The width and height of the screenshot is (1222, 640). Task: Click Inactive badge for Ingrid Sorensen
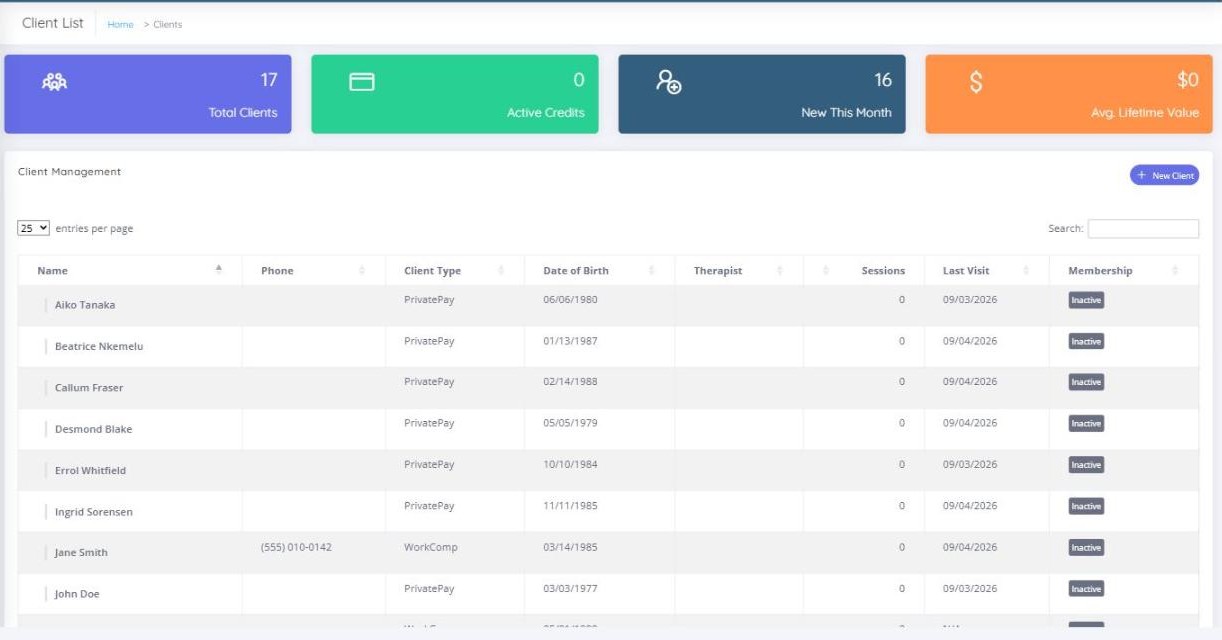tap(1086, 506)
